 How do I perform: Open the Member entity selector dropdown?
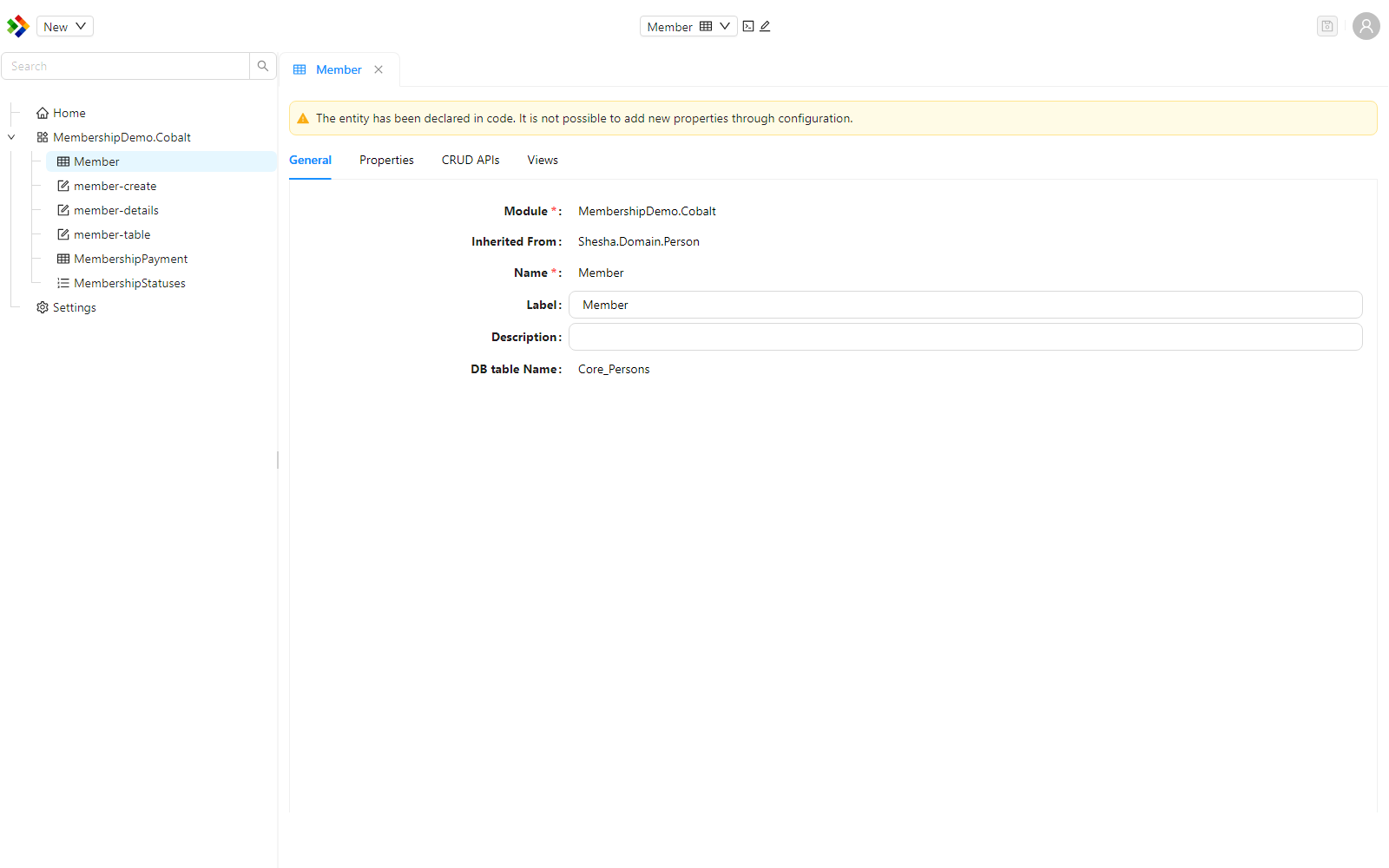pos(688,26)
